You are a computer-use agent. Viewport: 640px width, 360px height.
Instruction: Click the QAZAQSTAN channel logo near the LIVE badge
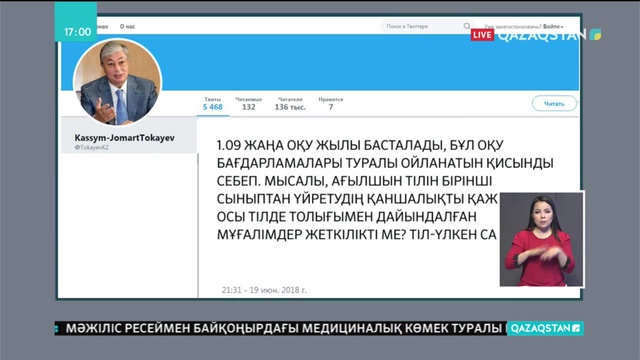click(549, 35)
